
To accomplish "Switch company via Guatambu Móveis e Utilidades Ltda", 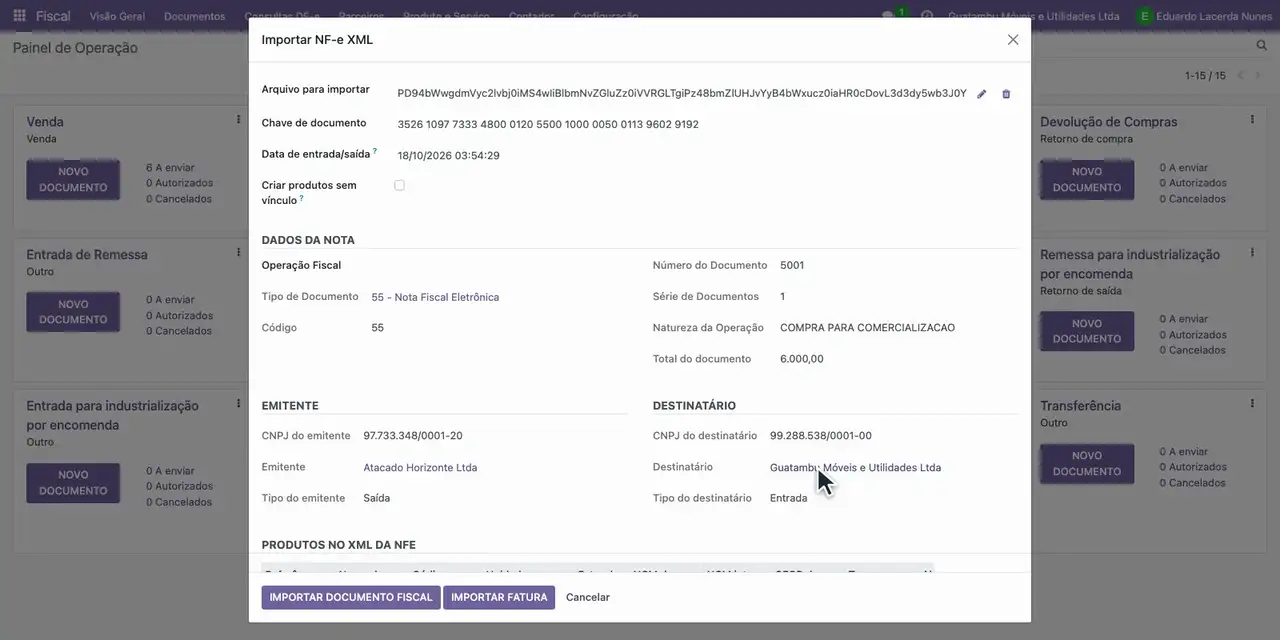I will tap(1033, 17).
